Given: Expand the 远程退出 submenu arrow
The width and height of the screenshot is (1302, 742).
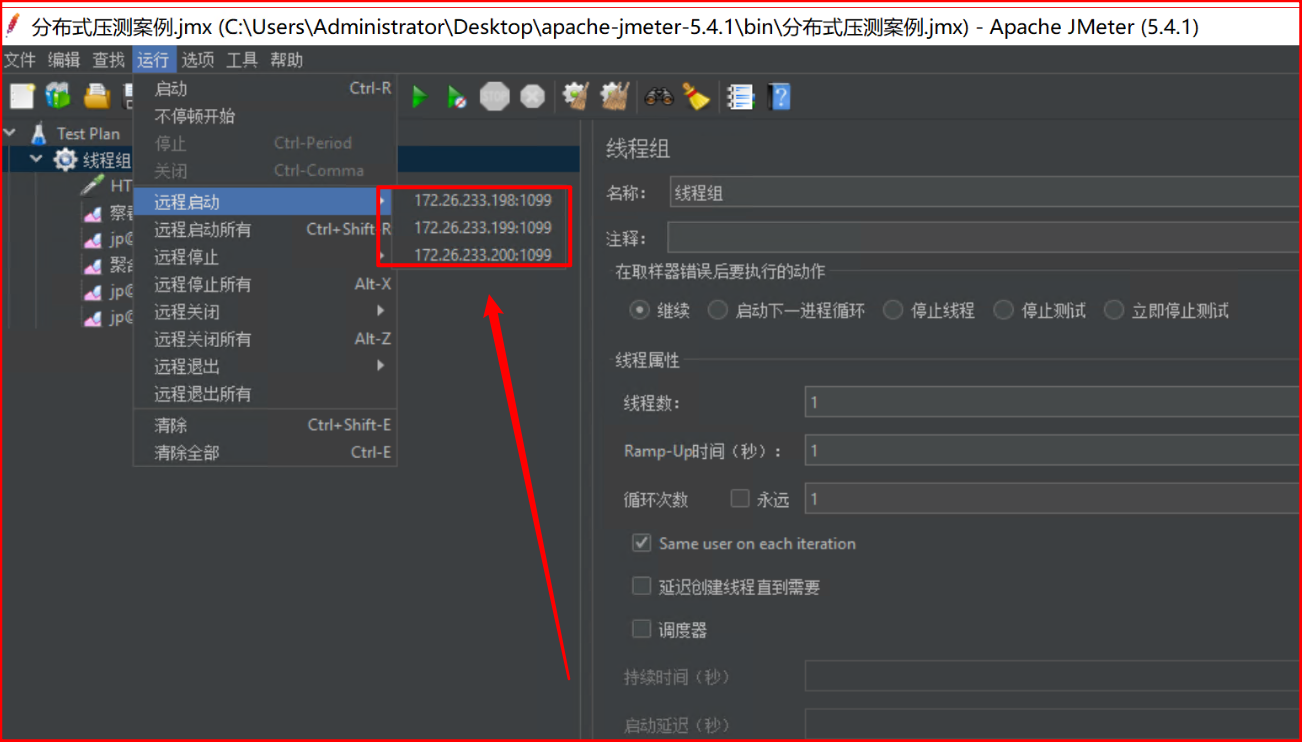Looking at the screenshot, I should point(380,366).
